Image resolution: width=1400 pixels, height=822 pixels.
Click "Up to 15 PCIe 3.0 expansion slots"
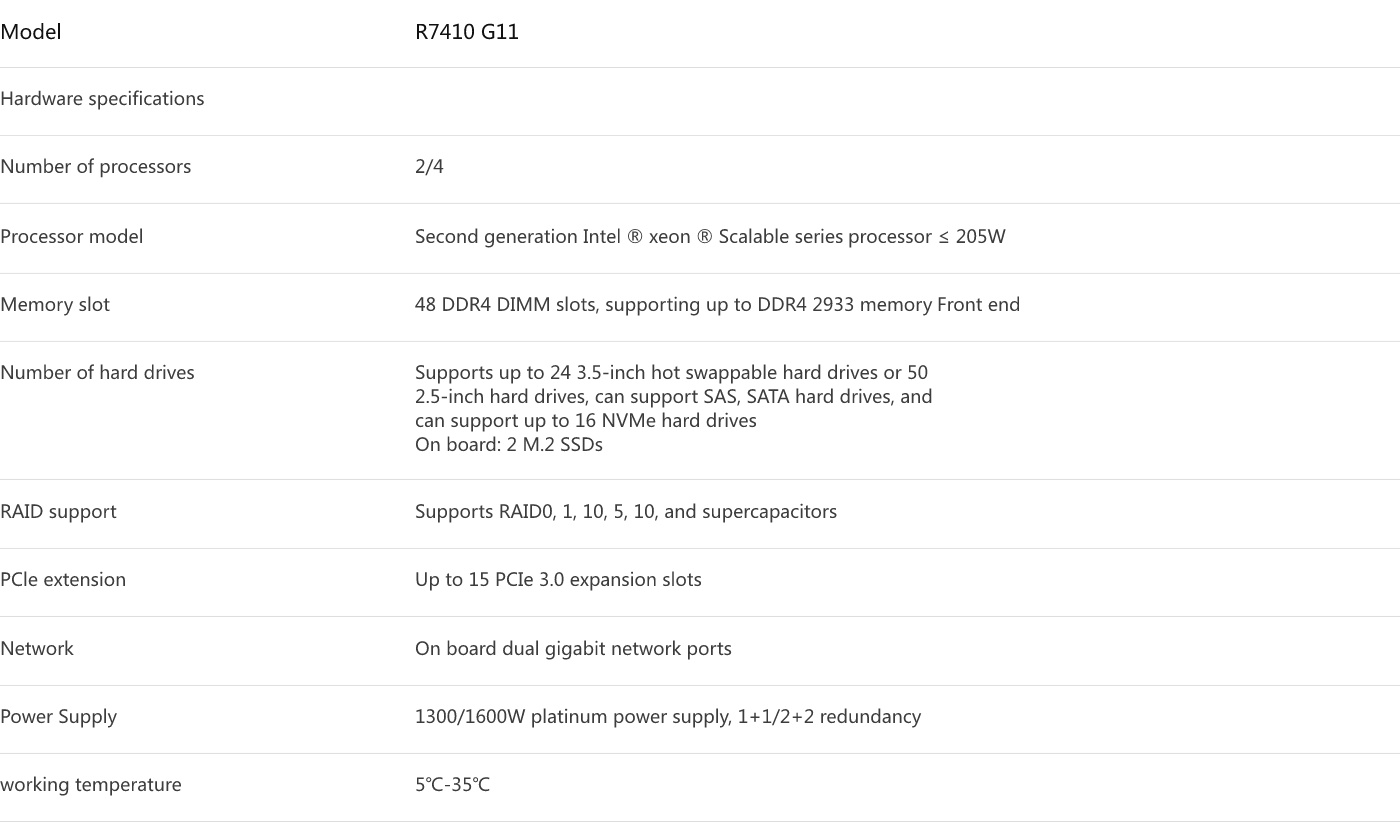point(558,580)
